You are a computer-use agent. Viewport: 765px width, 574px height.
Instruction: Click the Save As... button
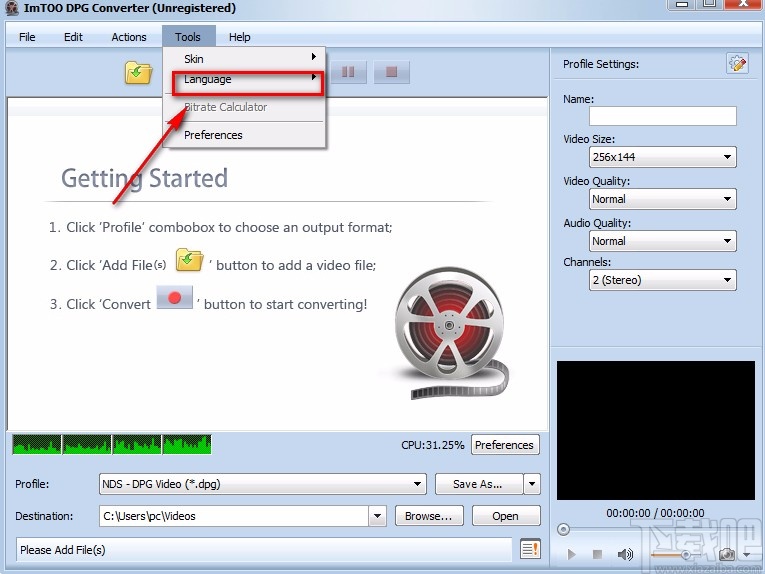point(478,484)
